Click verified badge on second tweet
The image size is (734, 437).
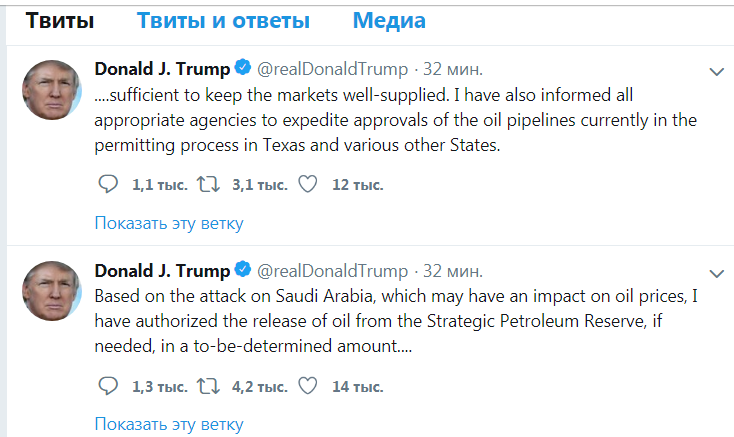[x=243, y=271]
